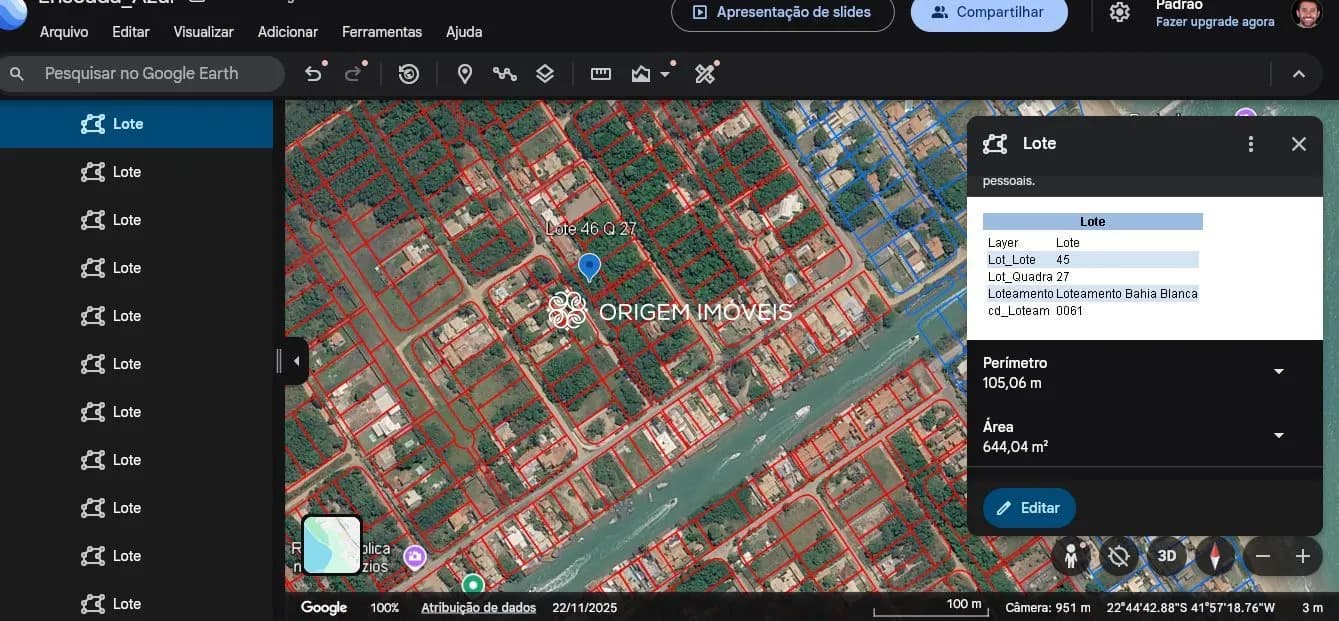Viewport: 1339px width, 621px height.
Task: Expand the Área units dropdown
Action: pos(1278,436)
